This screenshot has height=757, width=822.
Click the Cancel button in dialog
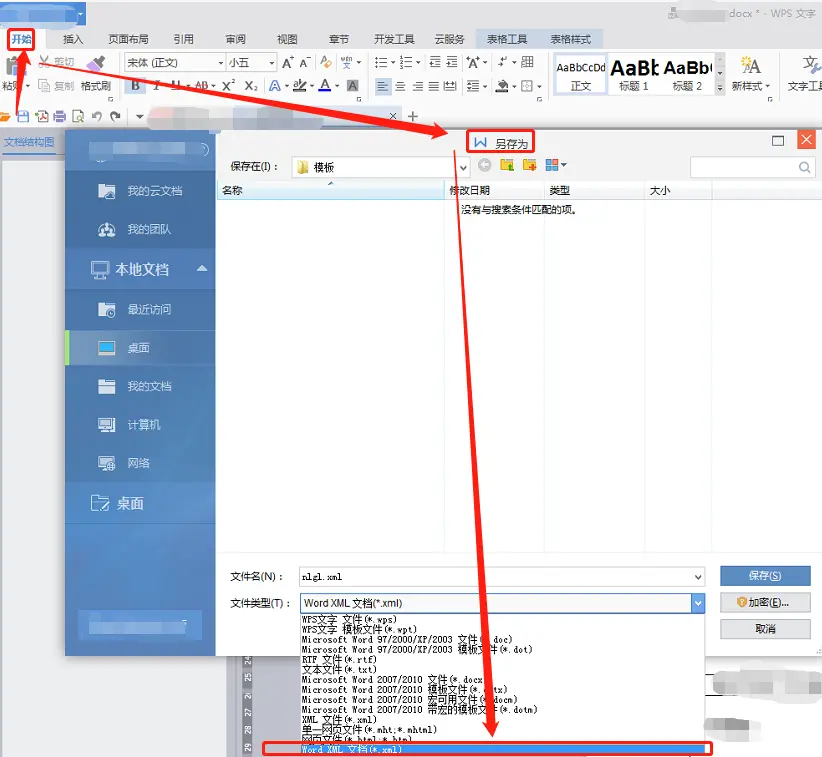765,629
